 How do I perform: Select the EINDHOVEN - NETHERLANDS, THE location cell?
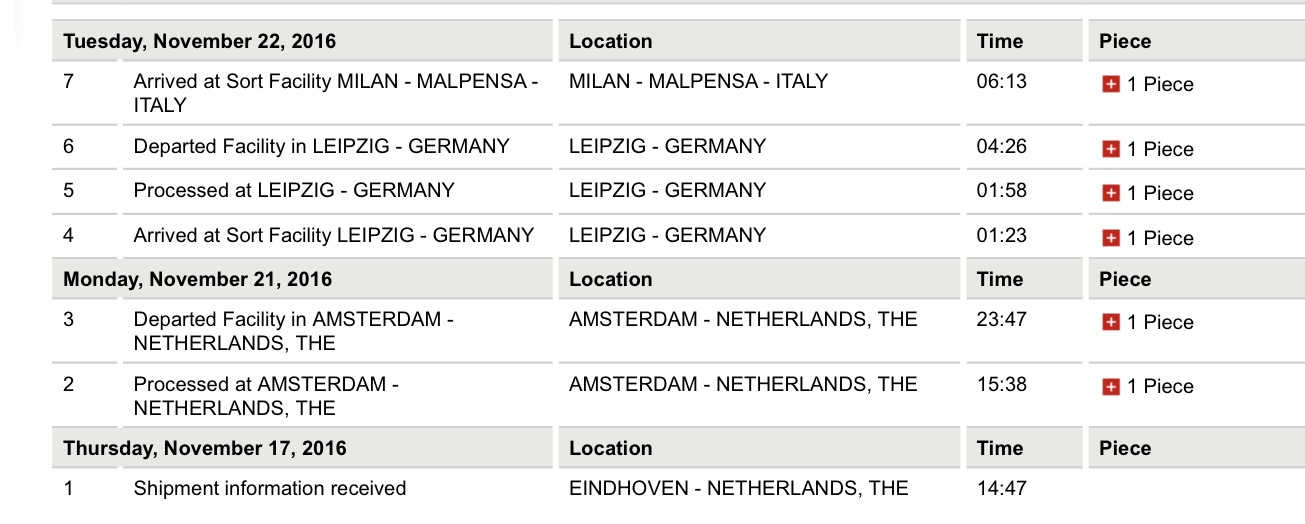[x=738, y=489]
